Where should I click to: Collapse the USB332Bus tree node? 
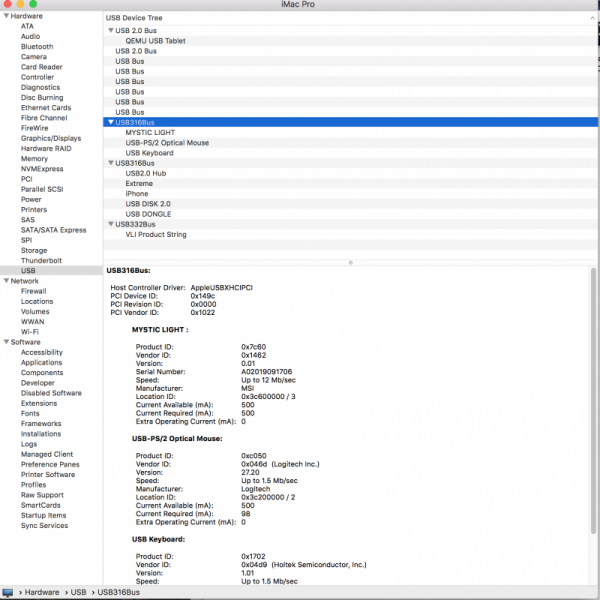[x=111, y=224]
